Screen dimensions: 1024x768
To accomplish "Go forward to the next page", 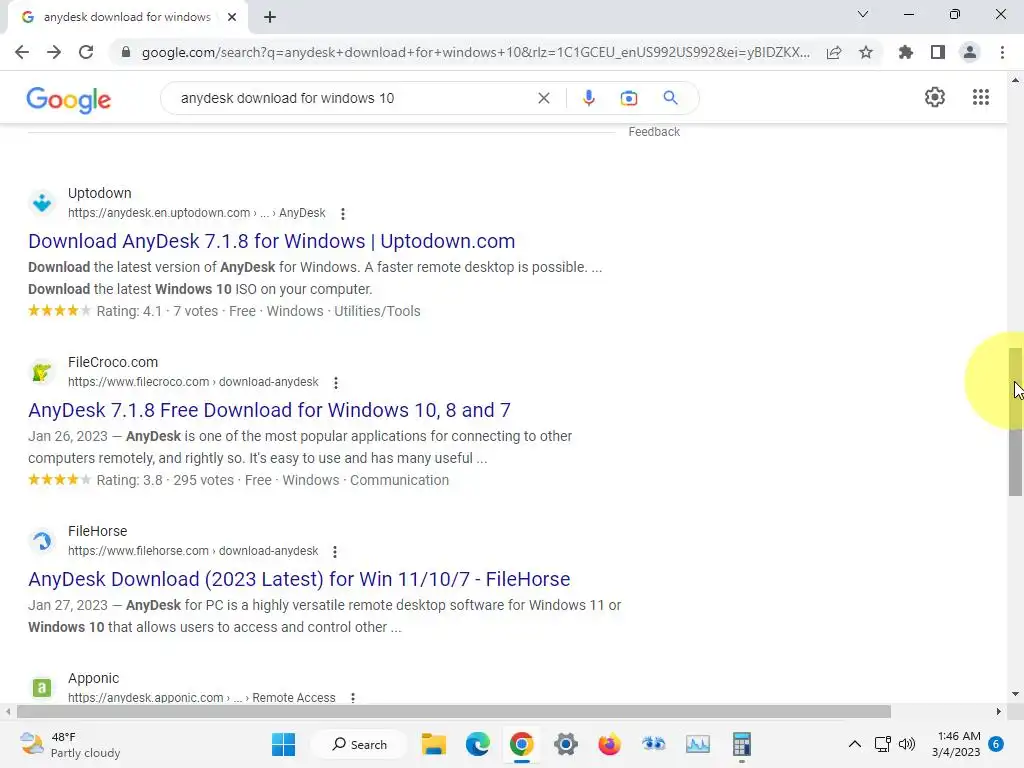I will (54, 52).
